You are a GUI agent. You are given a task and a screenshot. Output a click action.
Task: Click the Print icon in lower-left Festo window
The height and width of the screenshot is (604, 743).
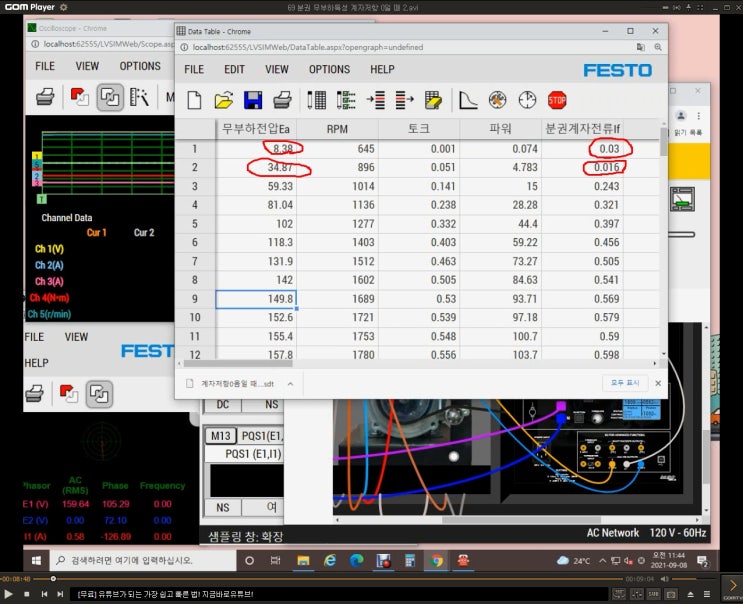(x=35, y=394)
